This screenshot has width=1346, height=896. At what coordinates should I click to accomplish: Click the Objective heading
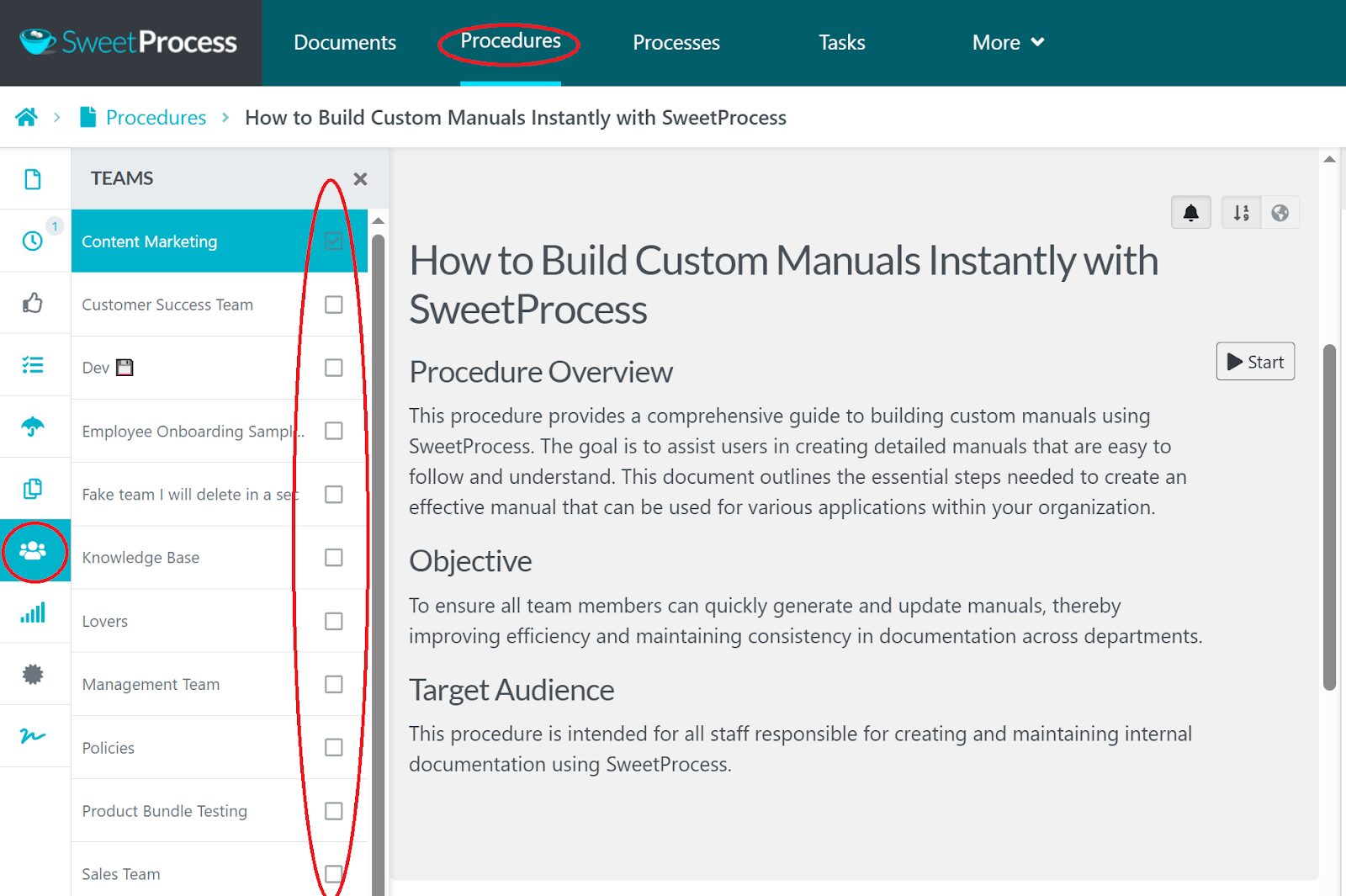(470, 561)
